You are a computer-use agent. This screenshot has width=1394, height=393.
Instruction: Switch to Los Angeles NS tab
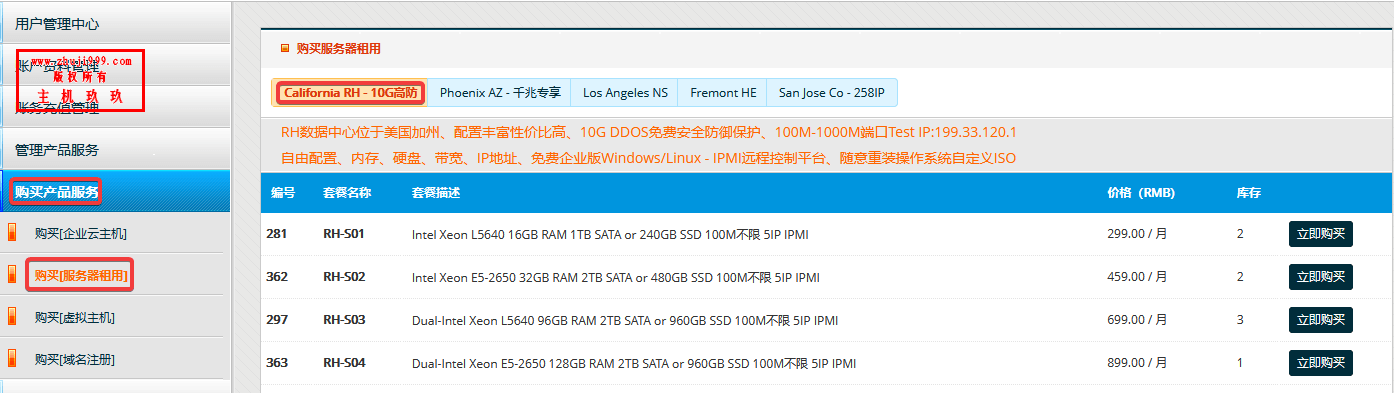[x=625, y=92]
